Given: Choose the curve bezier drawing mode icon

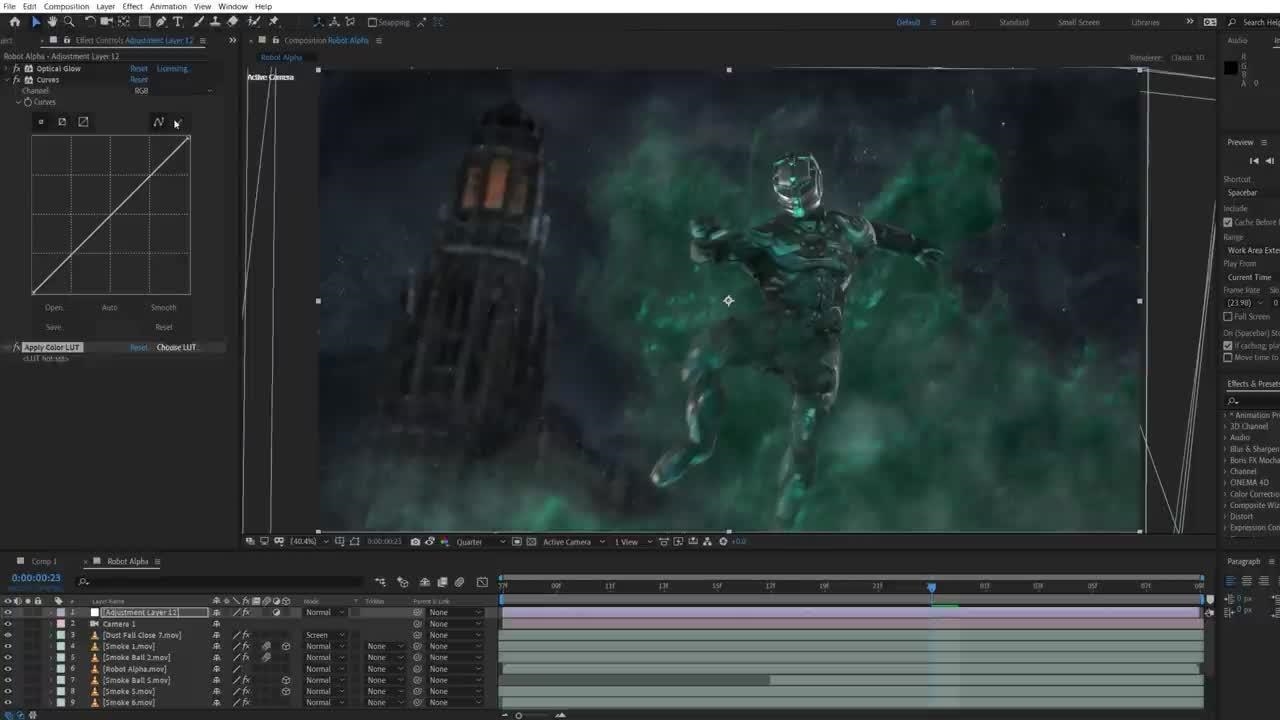Looking at the screenshot, I should [x=158, y=122].
